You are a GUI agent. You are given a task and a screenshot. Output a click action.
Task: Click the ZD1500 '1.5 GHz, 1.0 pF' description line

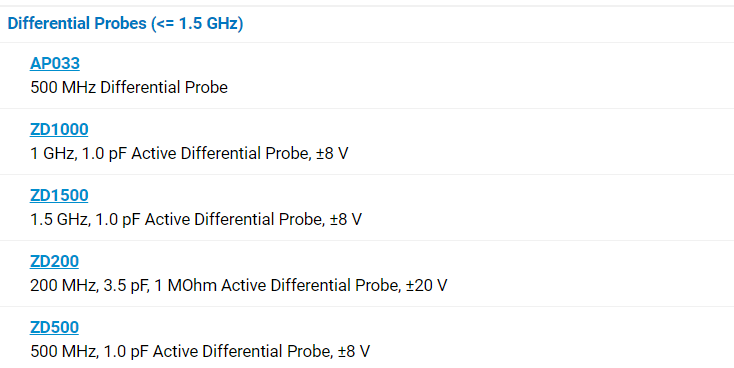point(196,220)
